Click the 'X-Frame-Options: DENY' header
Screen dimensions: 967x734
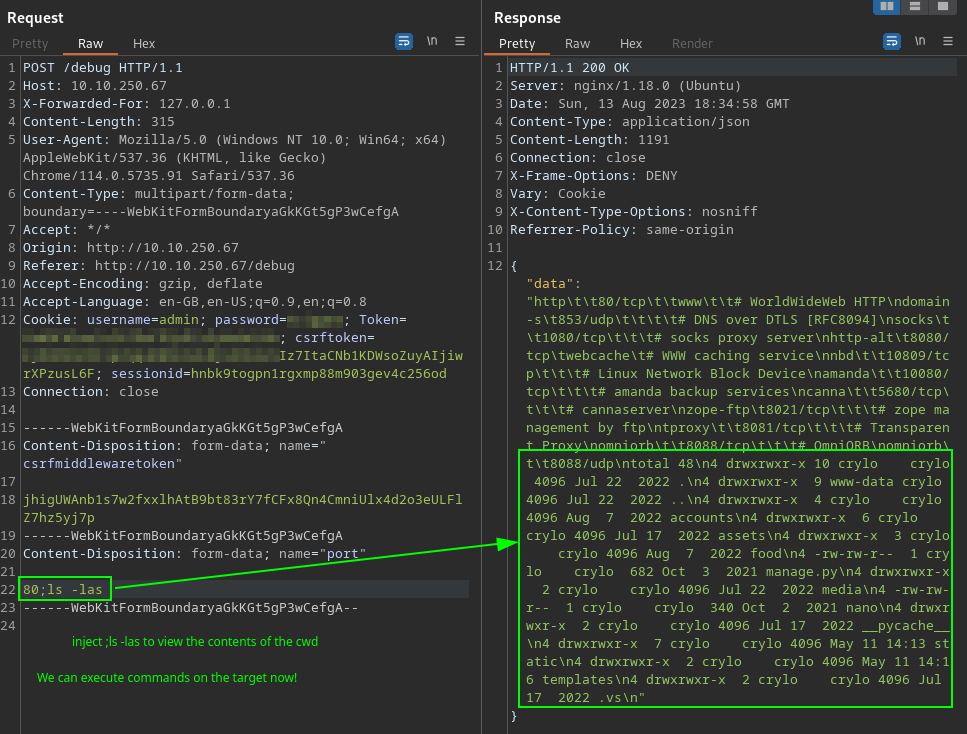(x=593, y=176)
